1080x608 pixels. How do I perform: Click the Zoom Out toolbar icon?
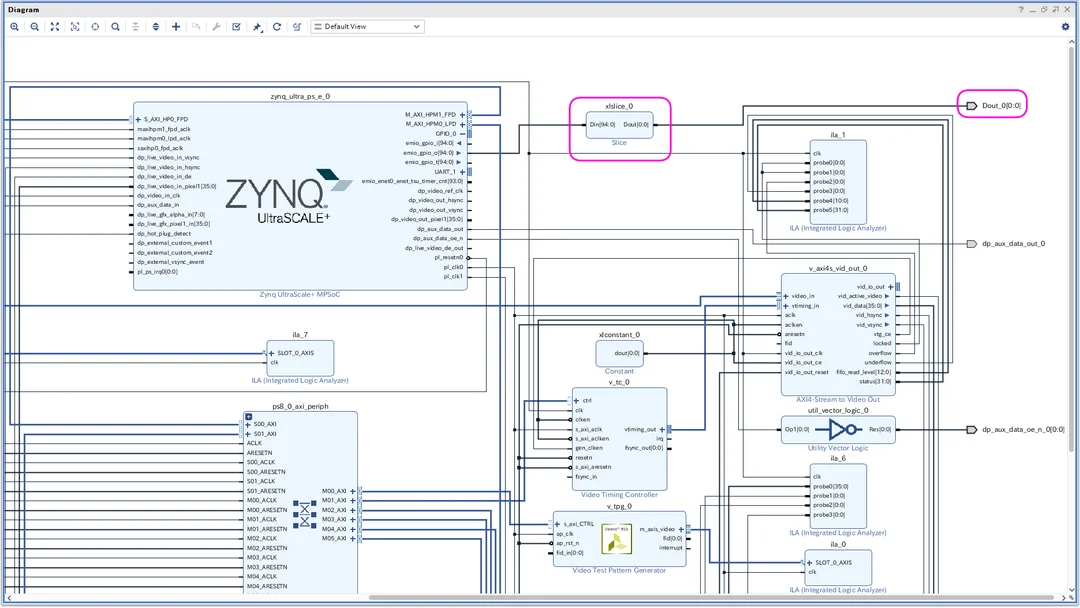(x=34, y=27)
